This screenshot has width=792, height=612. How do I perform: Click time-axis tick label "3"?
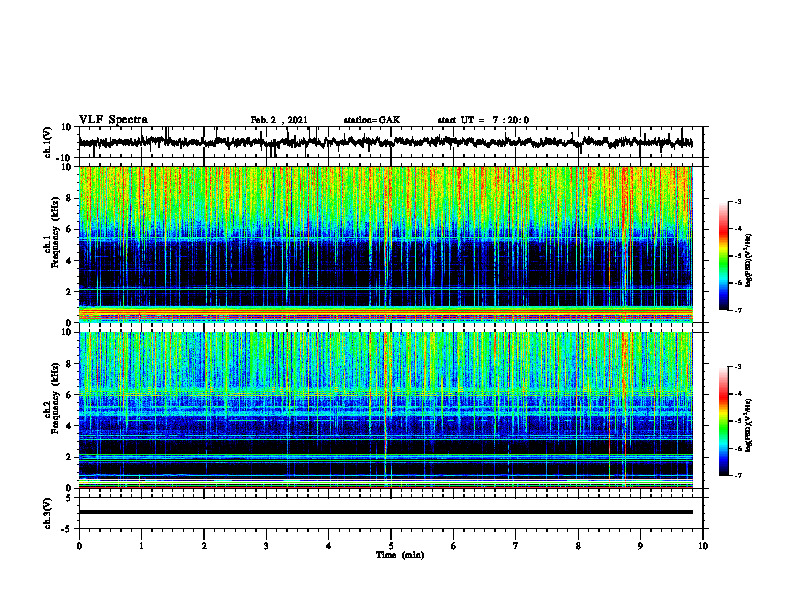point(266,546)
